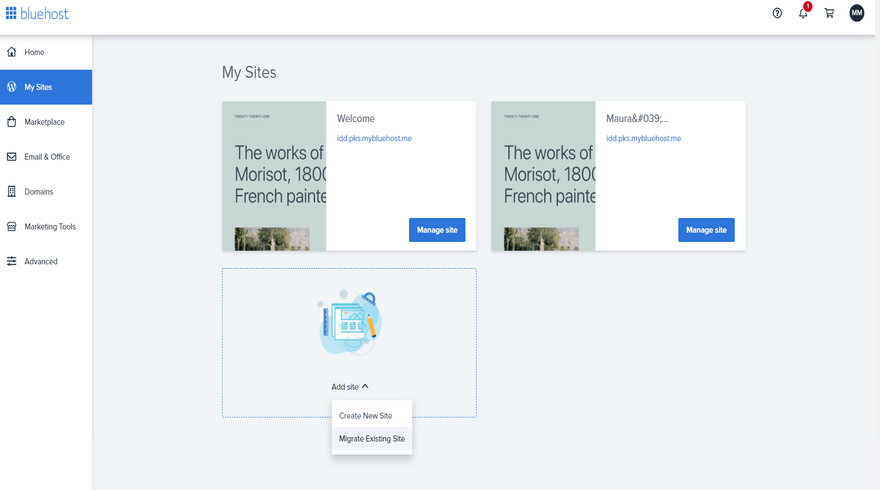This screenshot has width=880, height=490.
Task: Open Marketplace from the sidebar
Action: point(46,122)
